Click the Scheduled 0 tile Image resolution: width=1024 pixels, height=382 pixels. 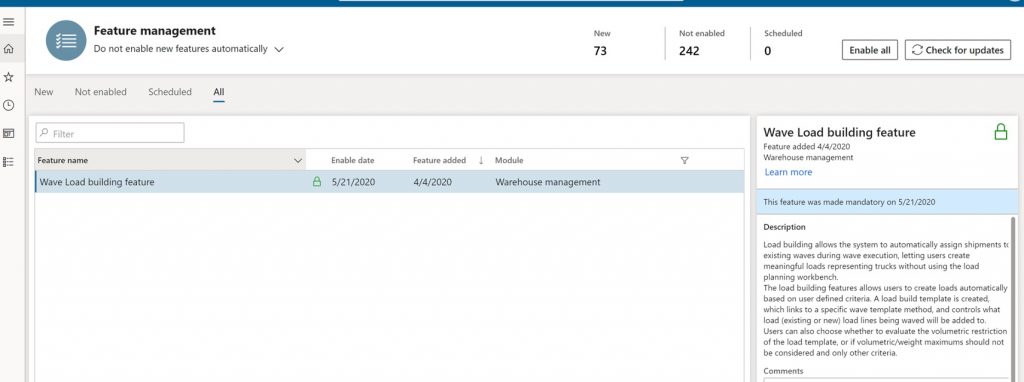(783, 43)
